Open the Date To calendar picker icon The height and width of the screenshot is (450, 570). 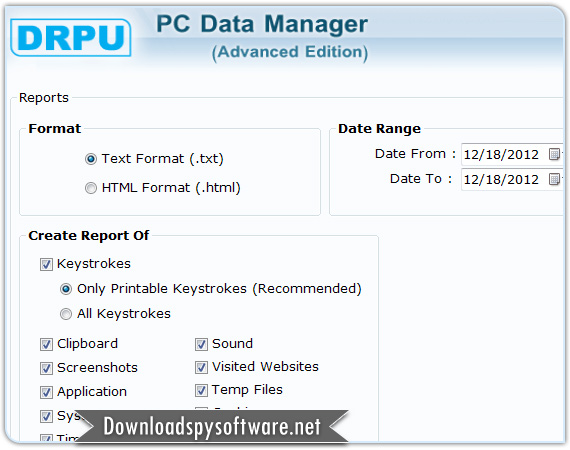coord(554,179)
